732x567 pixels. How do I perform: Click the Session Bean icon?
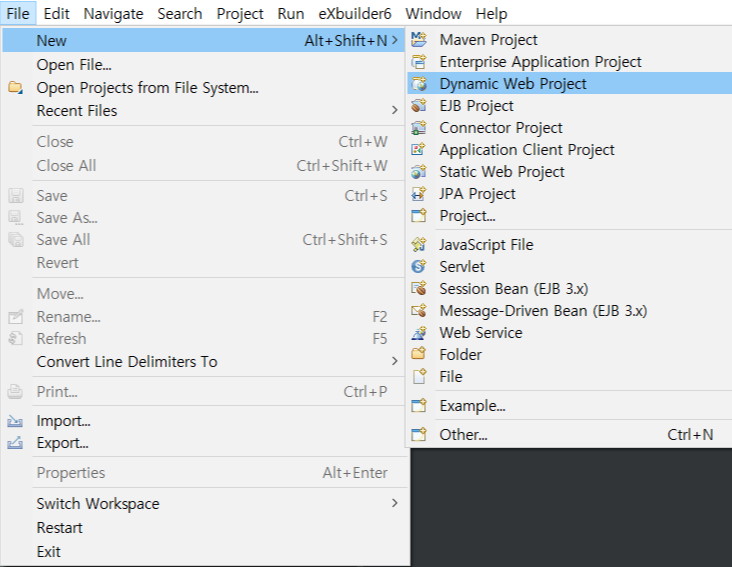click(419, 288)
